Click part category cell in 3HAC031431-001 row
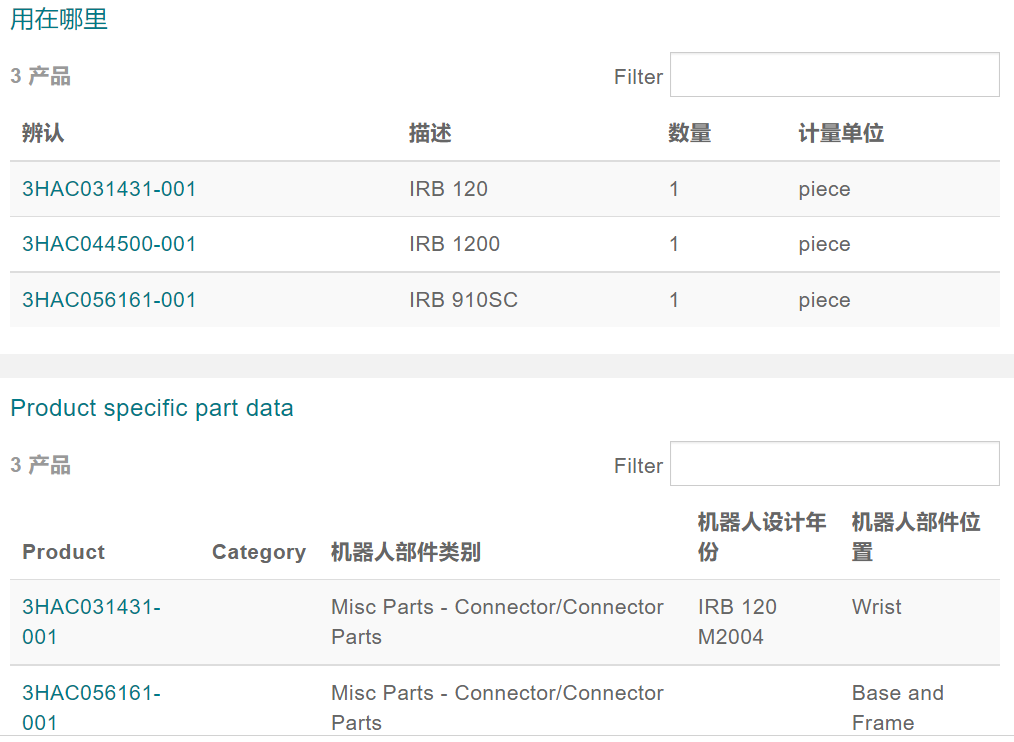Viewport: 1014px width, 742px height. click(497, 622)
